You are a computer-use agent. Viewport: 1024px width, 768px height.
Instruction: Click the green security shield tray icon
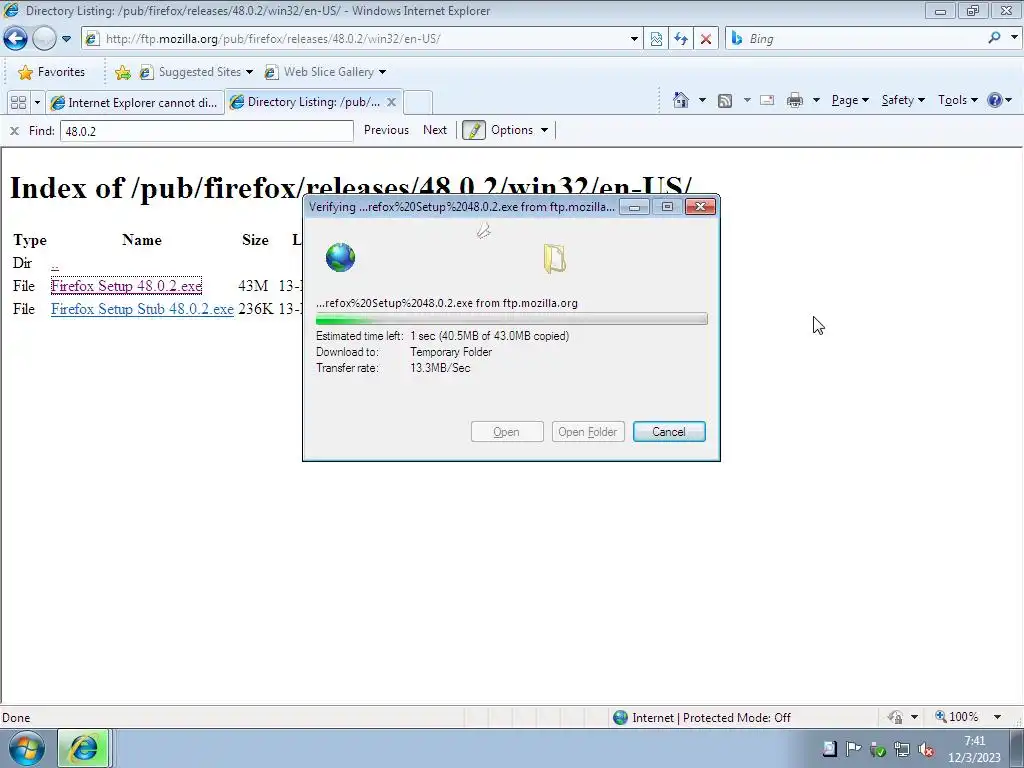point(878,749)
